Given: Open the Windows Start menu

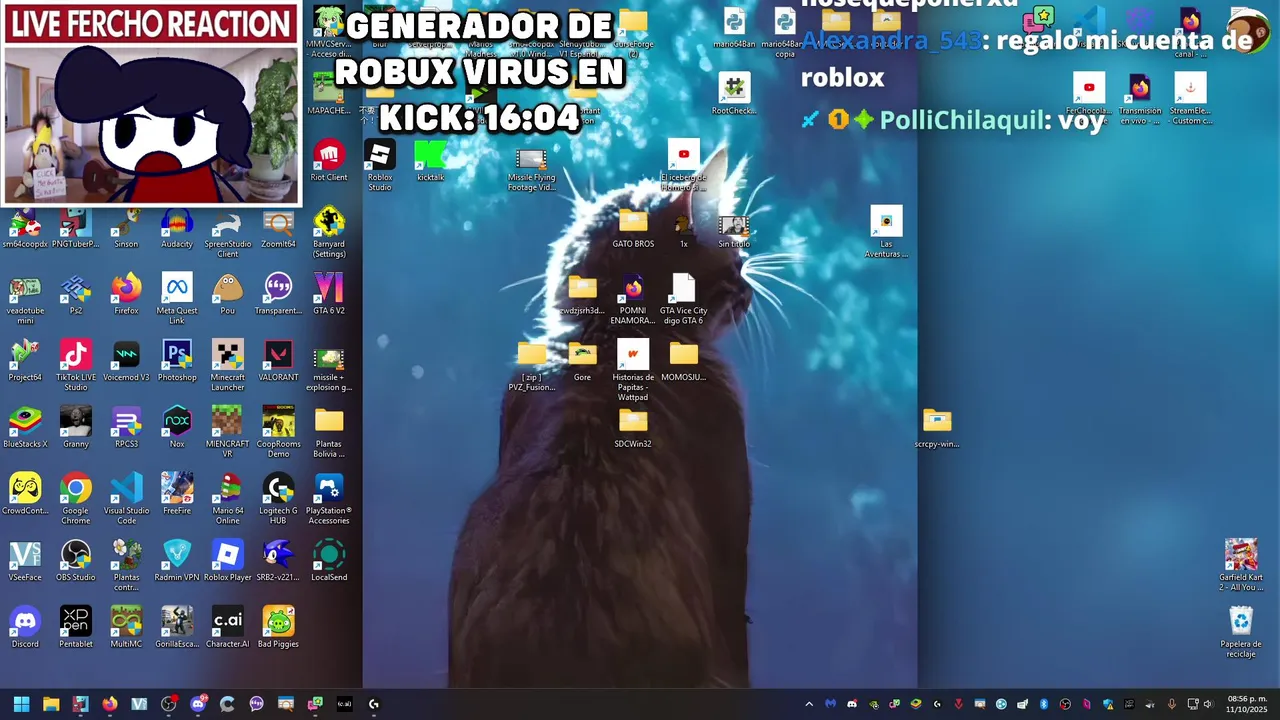Looking at the screenshot, I should point(21,704).
